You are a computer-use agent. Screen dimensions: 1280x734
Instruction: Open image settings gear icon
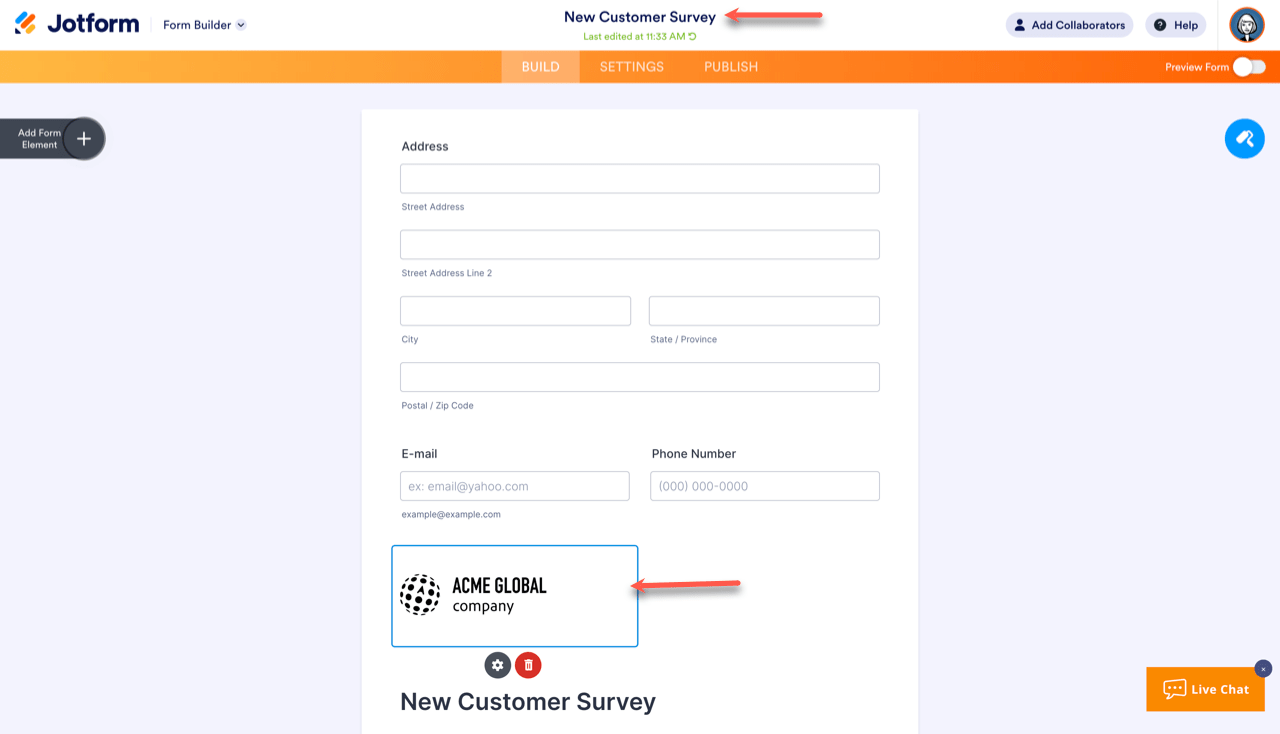[497, 665]
